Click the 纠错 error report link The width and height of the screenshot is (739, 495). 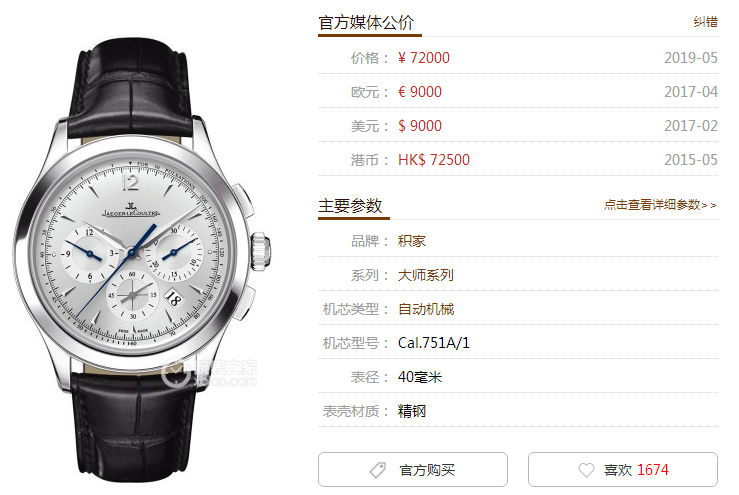tap(706, 21)
